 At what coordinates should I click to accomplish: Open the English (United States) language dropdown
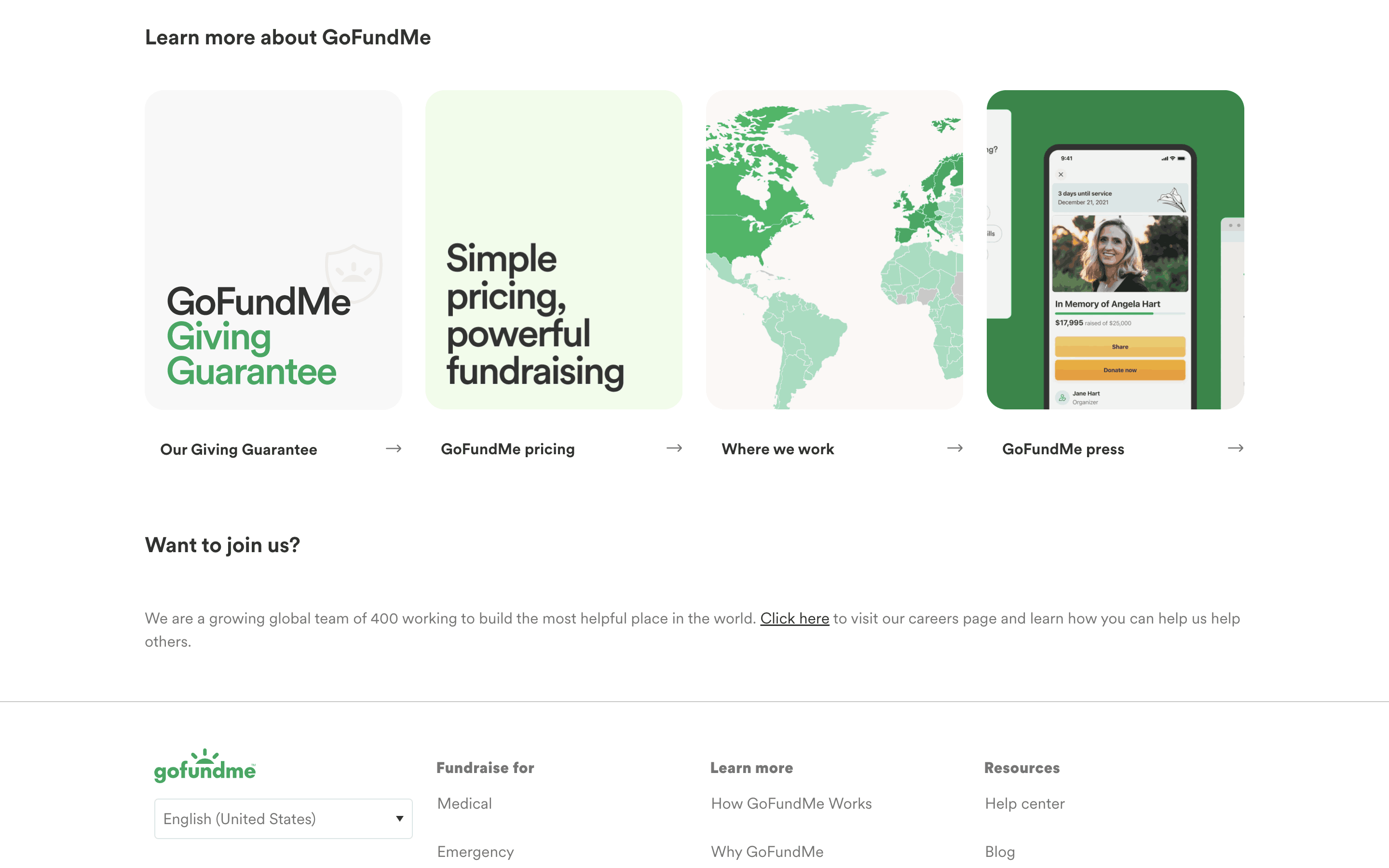[x=283, y=819]
